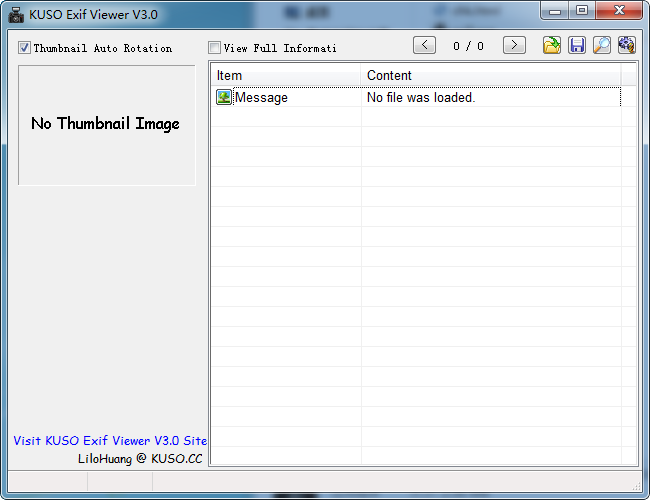Click the Message row picture icon
Screen dimensions: 650x500
coord(224,97)
